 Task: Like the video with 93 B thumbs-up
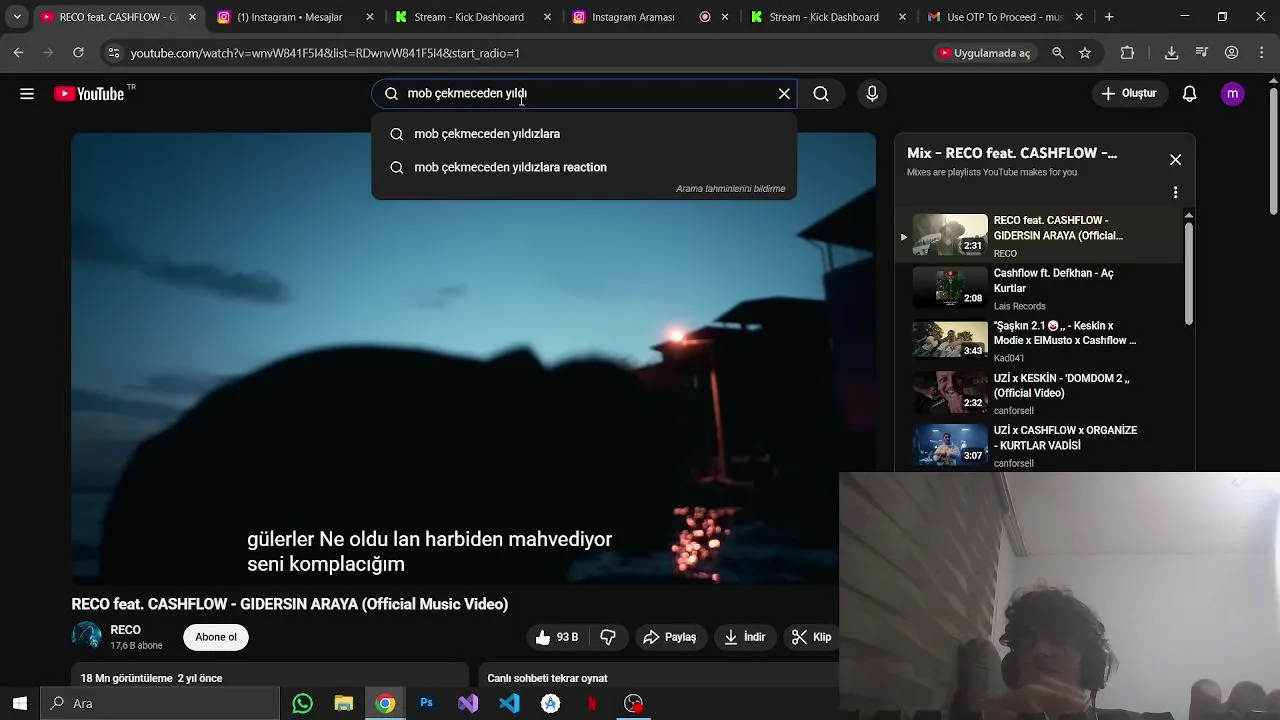pyautogui.click(x=557, y=637)
